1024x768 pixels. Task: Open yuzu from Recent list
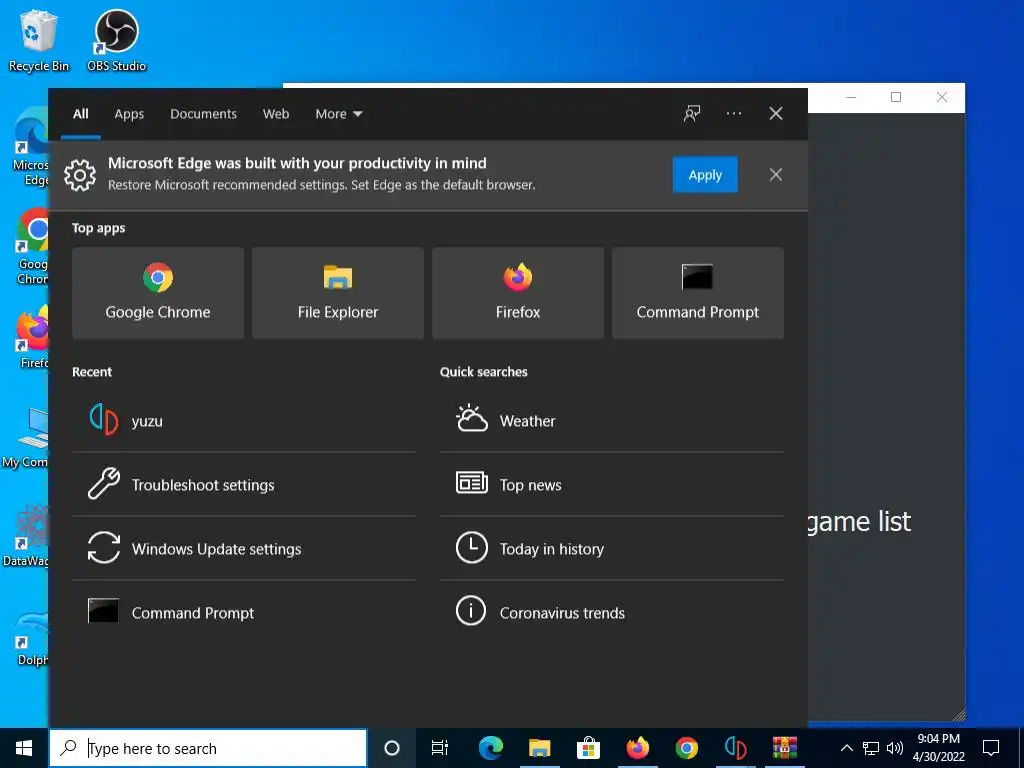pos(244,421)
